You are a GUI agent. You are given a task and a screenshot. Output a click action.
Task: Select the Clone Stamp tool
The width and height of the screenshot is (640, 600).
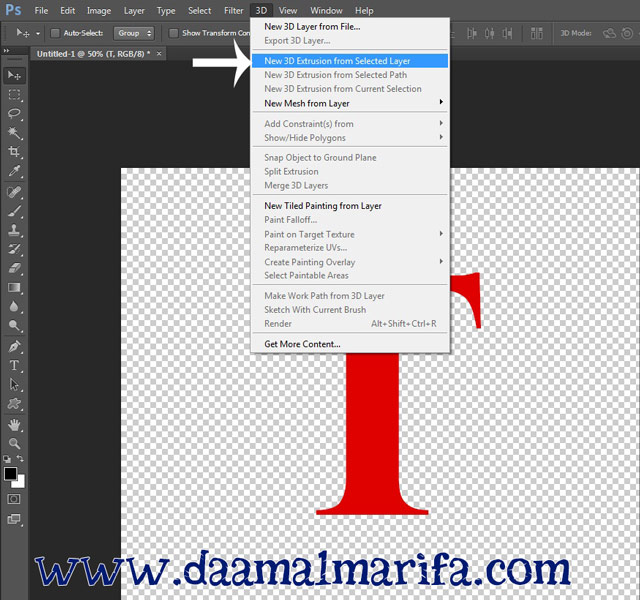tap(14, 230)
